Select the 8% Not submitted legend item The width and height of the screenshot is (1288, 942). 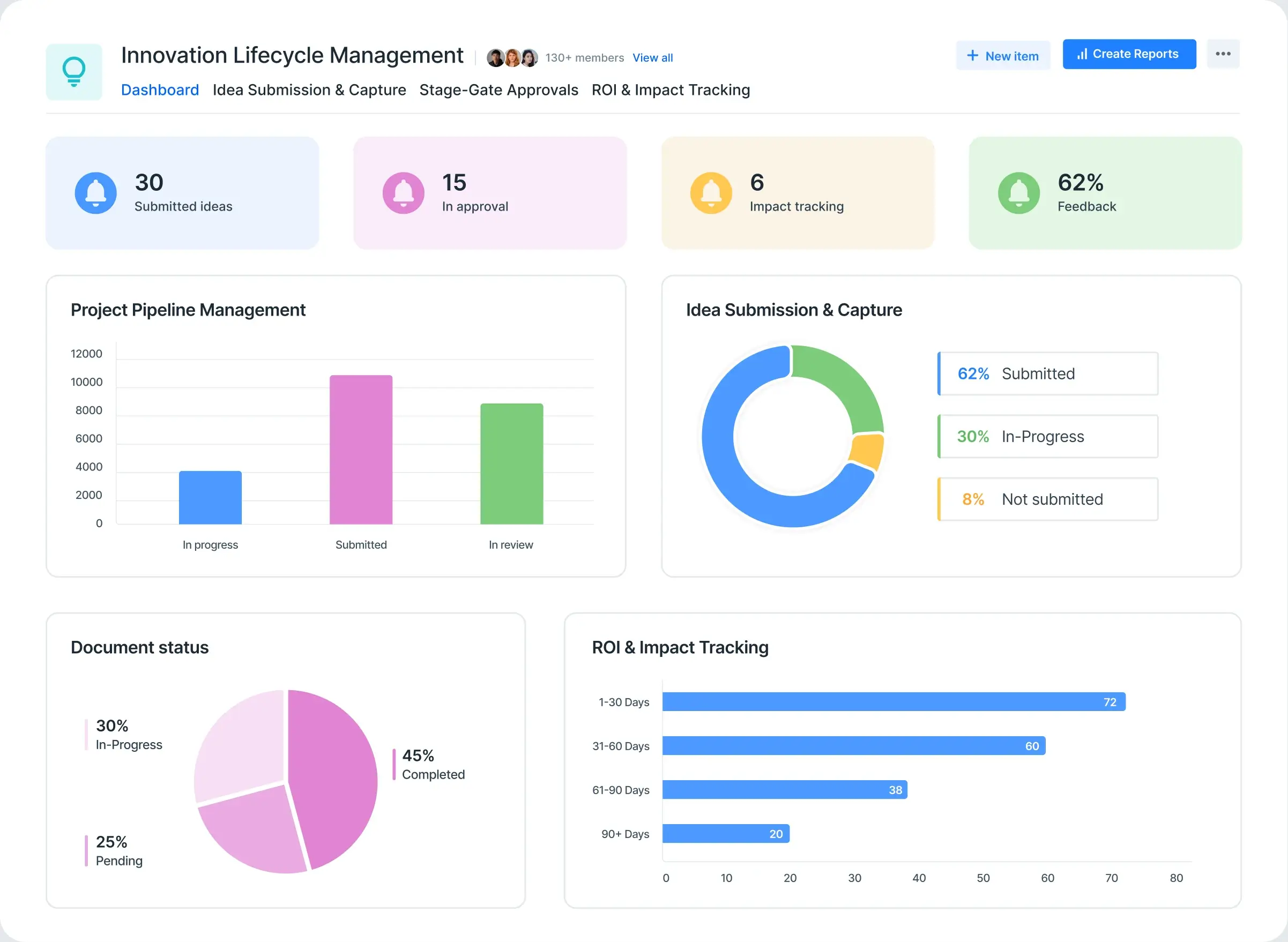[1047, 499]
